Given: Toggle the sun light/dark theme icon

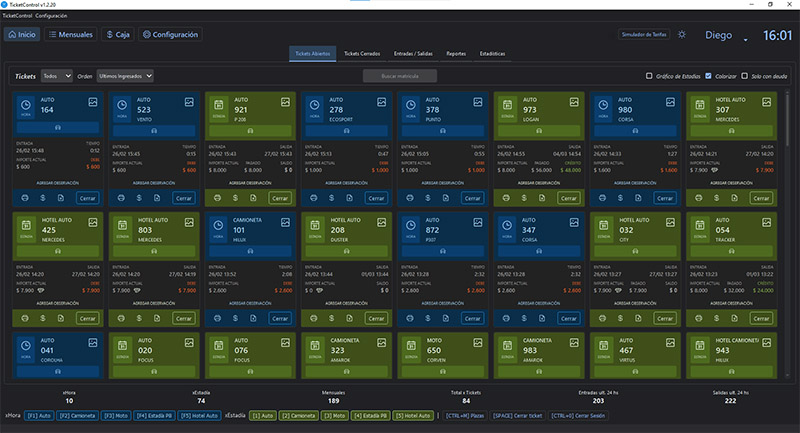Looking at the screenshot, I should click(682, 35).
